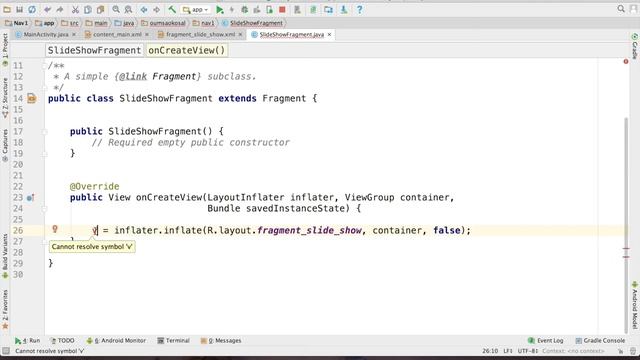
Task: Click the Find magnifier icon
Action: tap(116, 9)
